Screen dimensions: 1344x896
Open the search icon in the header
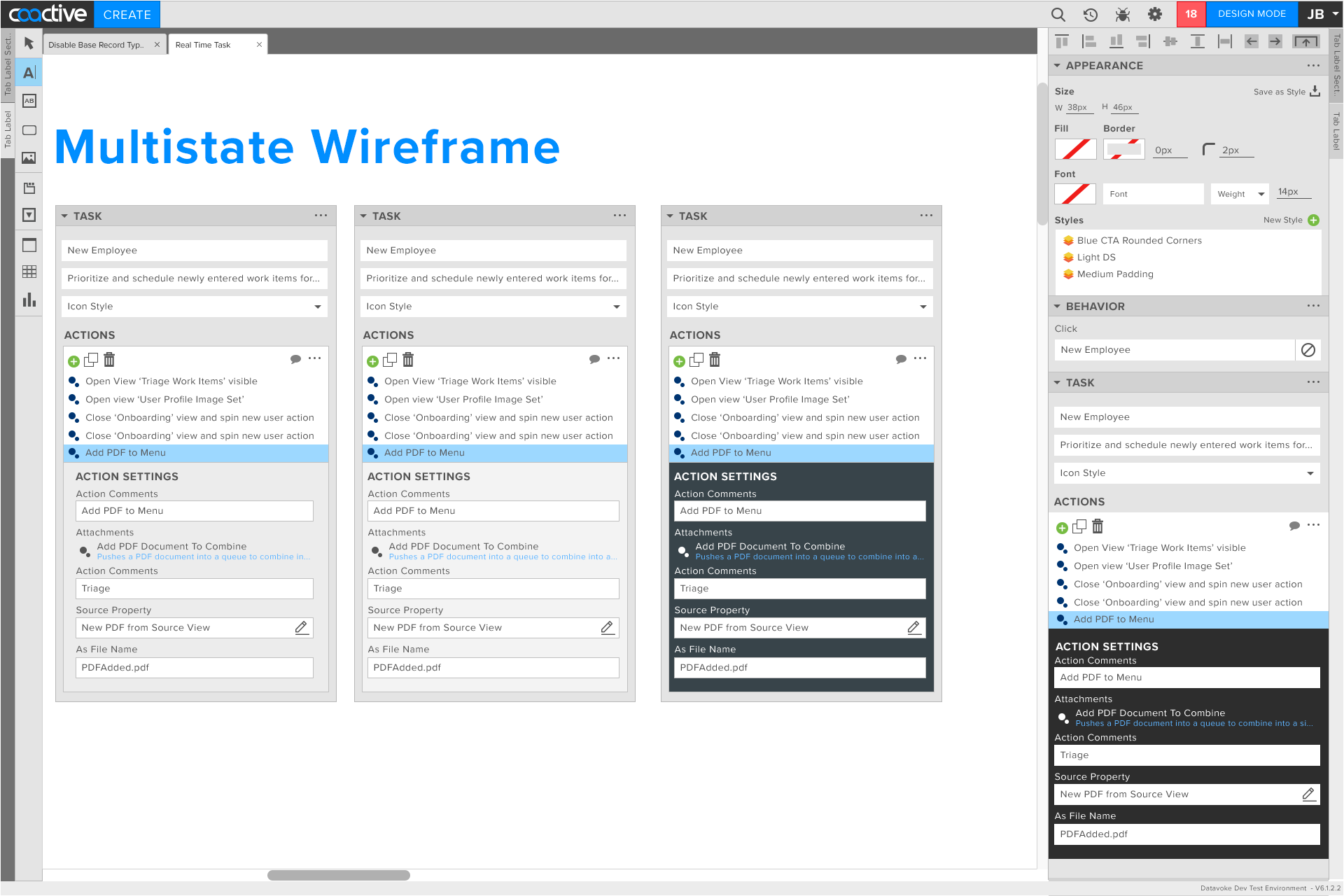1058,14
